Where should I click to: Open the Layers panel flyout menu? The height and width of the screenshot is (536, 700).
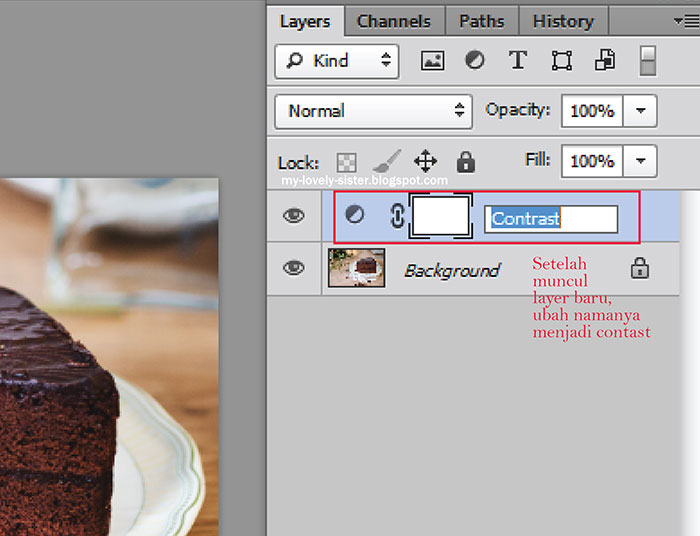click(x=686, y=21)
